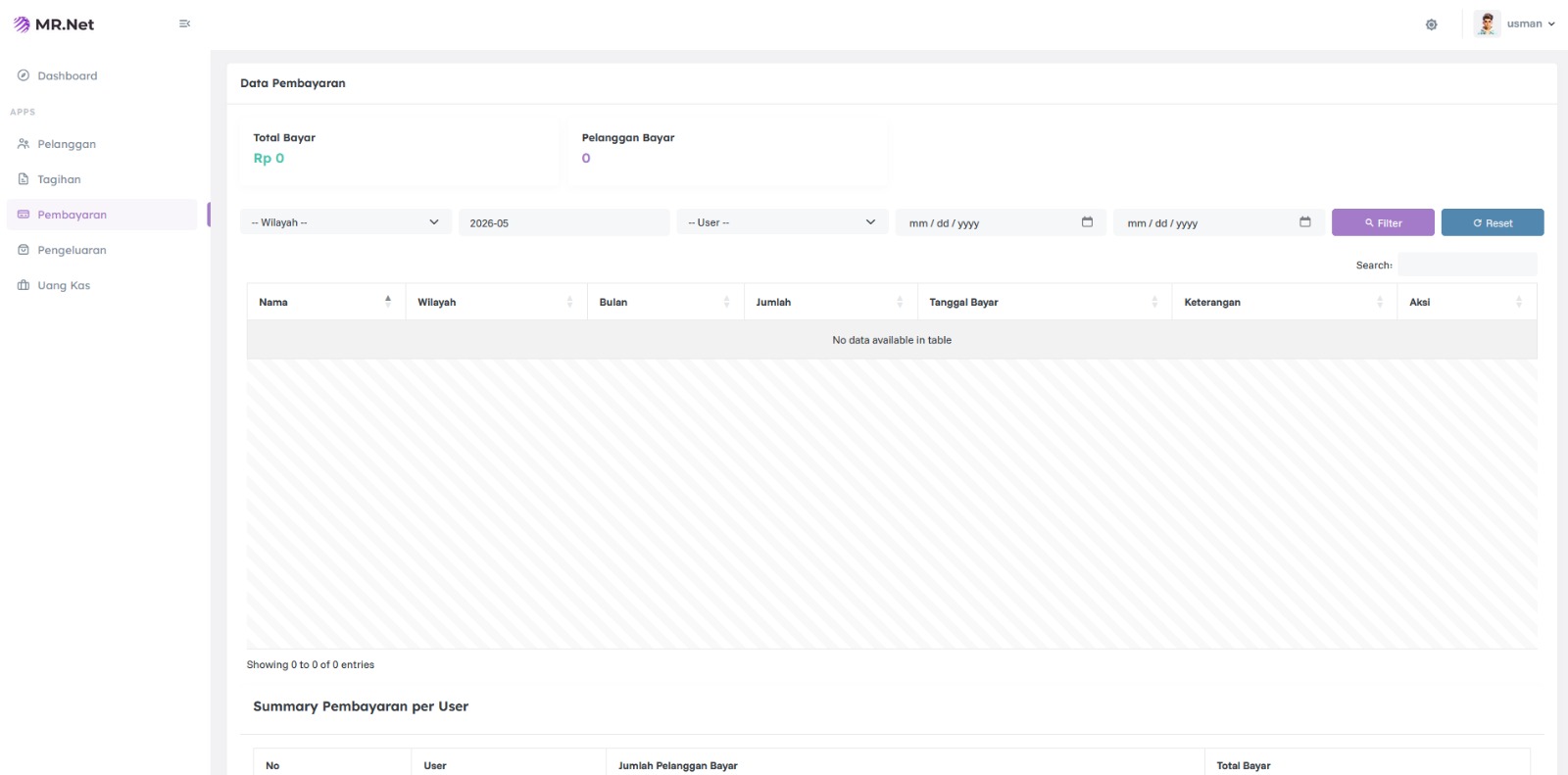Click the MR.Net logo icon
The width and height of the screenshot is (1568, 775).
point(22,24)
